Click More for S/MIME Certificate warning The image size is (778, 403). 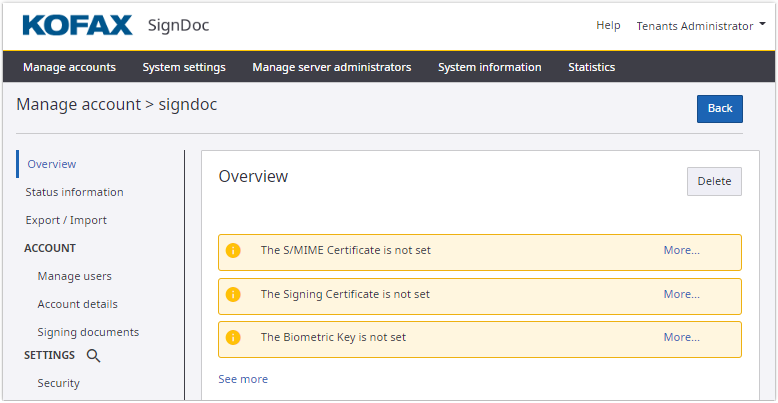click(x=681, y=251)
